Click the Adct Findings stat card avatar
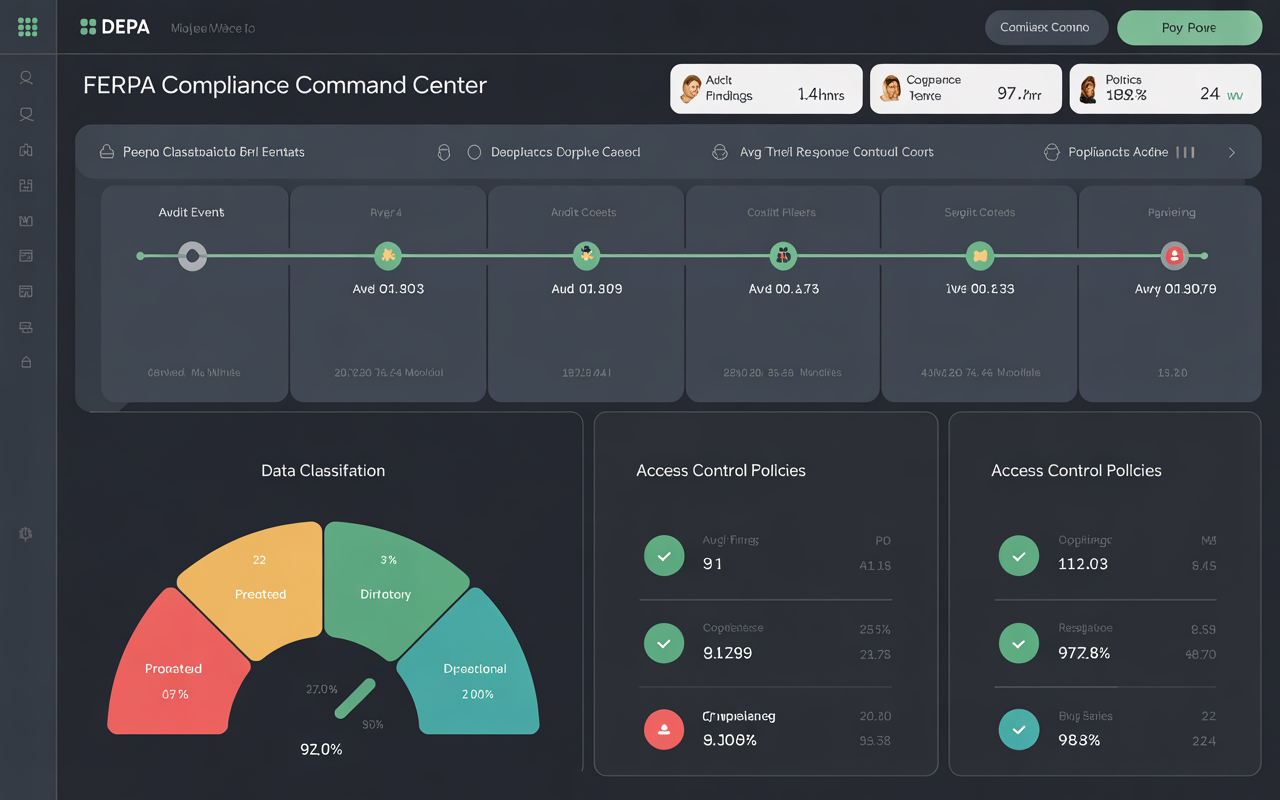 692,88
